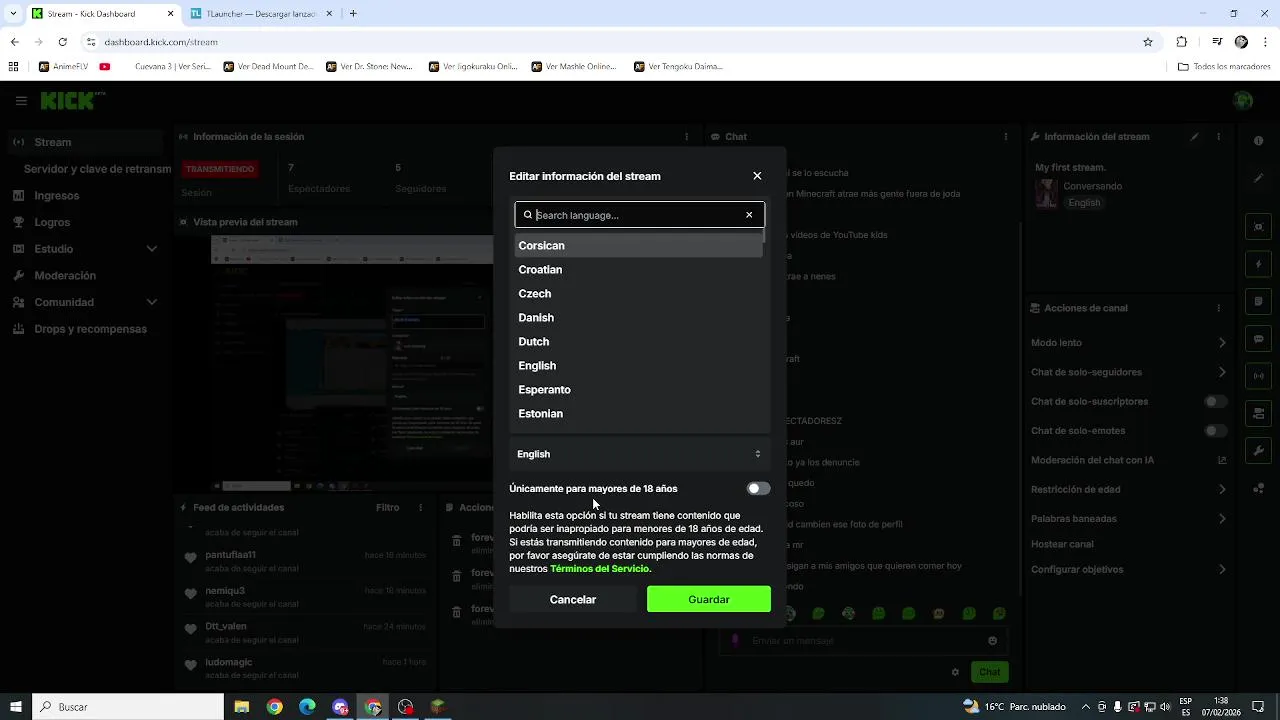Expand Palabras baneadas settings
The height and width of the screenshot is (720, 1280).
(x=1128, y=519)
